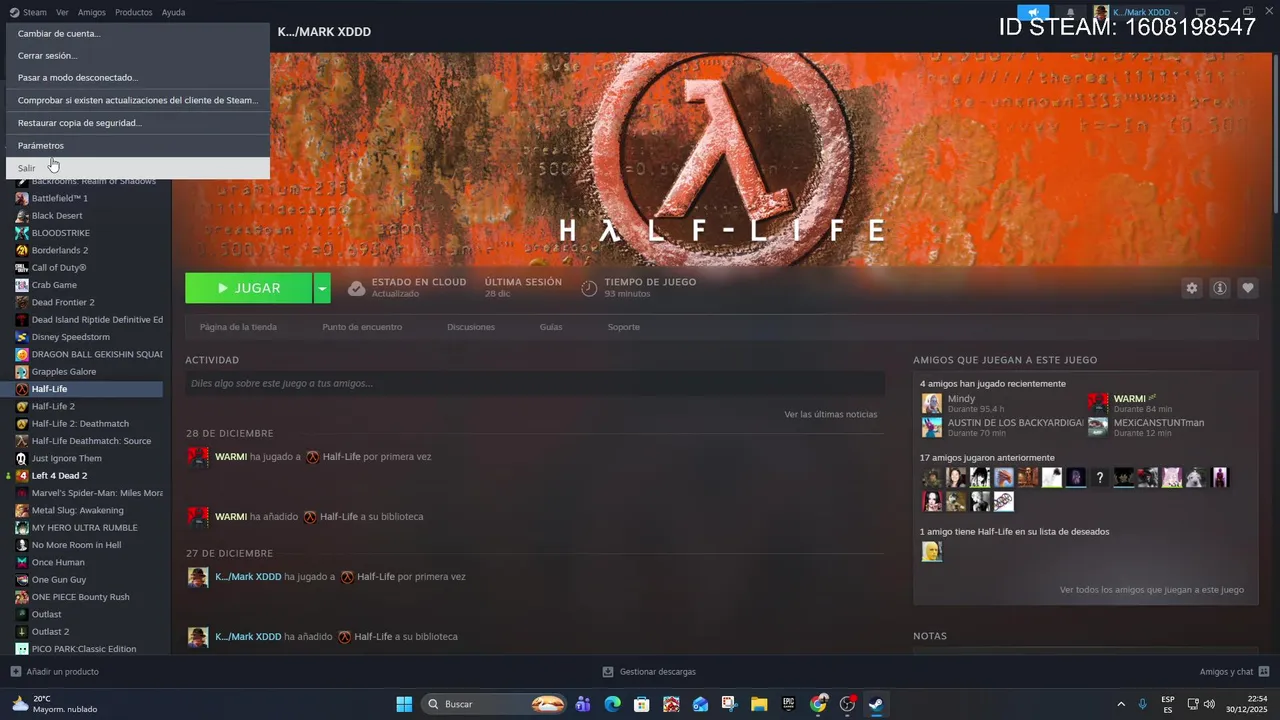Screen dimensions: 1280x720
Task: Open the Steam menu in the menu bar
Action: (x=28, y=12)
